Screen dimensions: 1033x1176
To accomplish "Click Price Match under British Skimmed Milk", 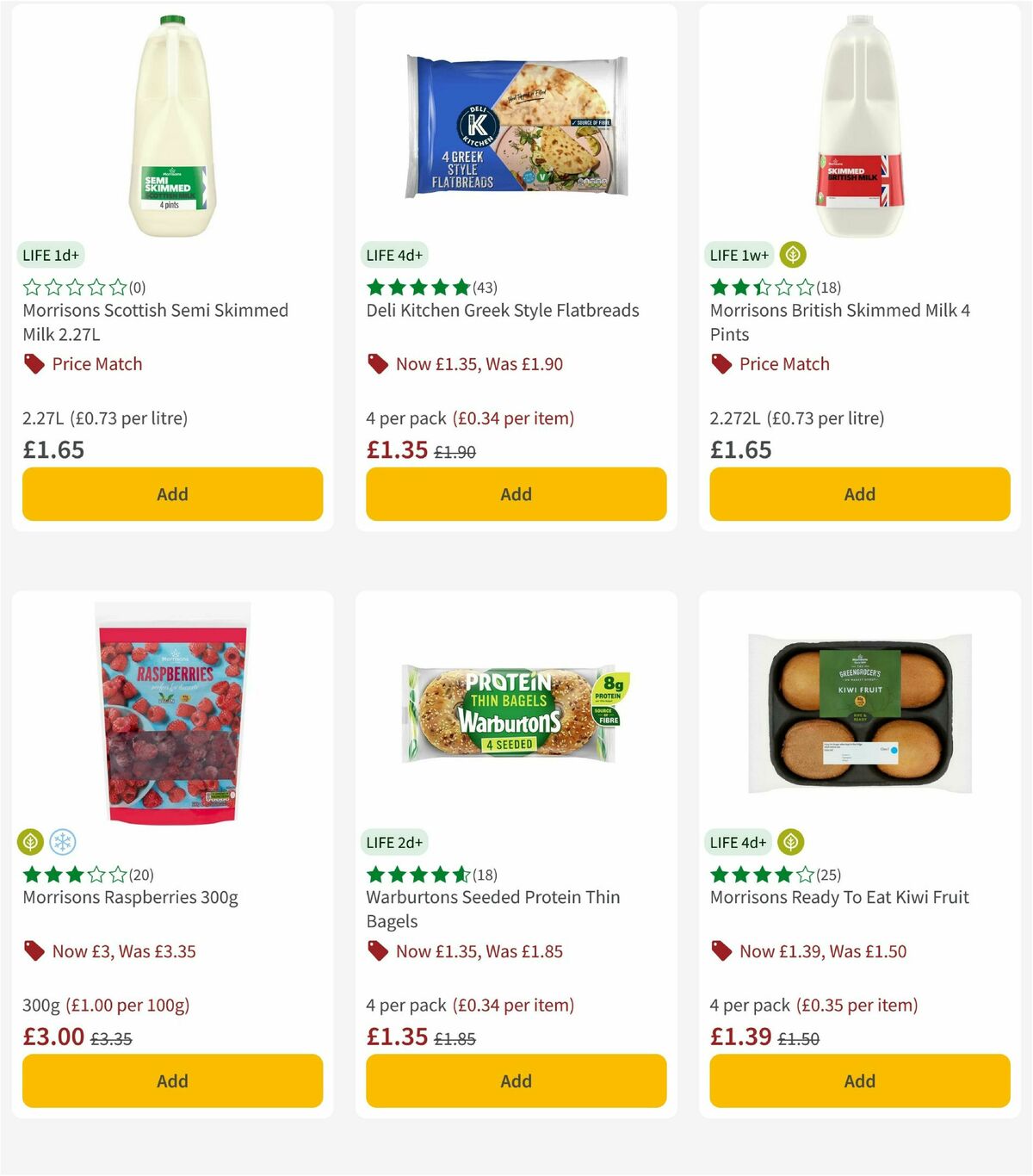I will tap(785, 364).
